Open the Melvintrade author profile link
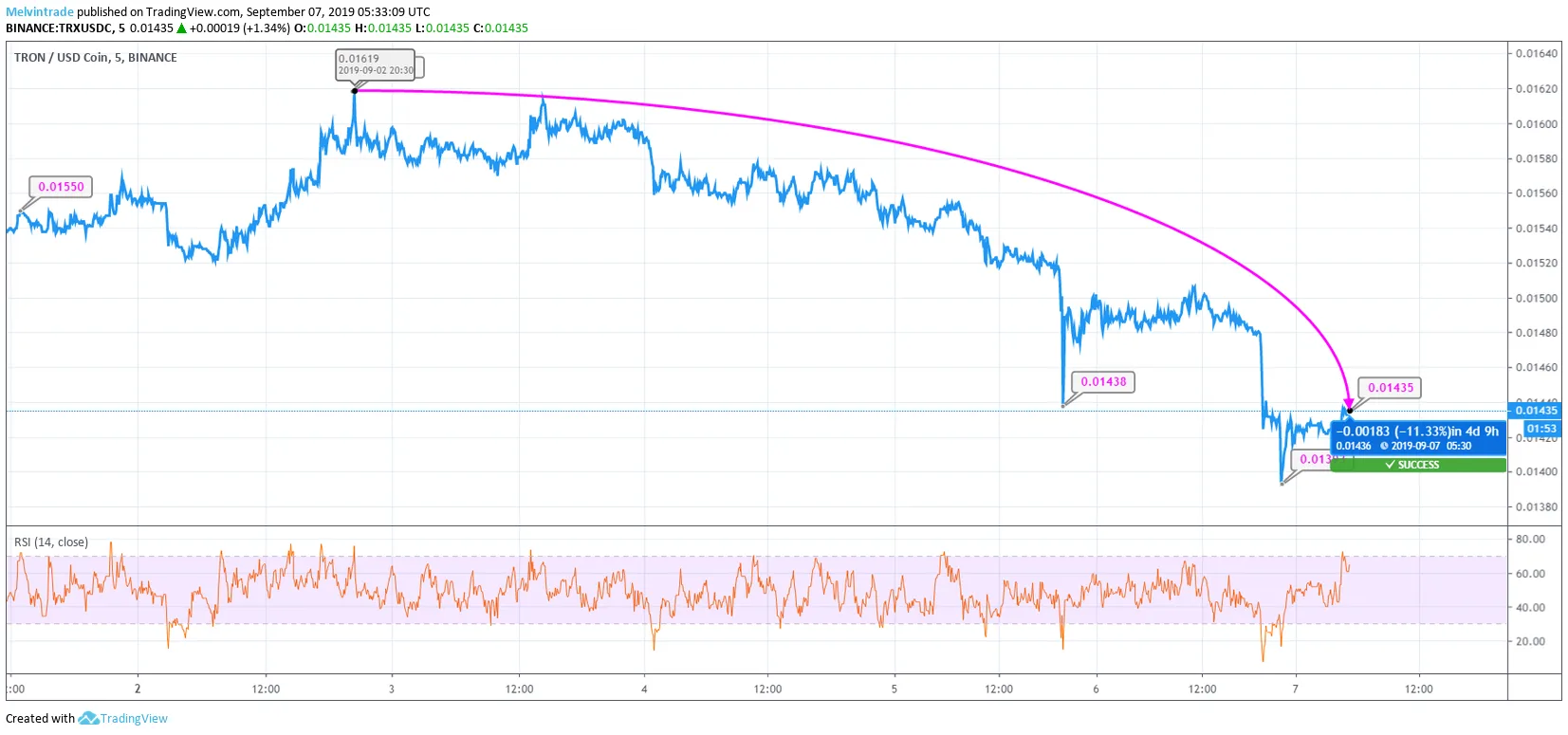1568x735 pixels. point(40,12)
